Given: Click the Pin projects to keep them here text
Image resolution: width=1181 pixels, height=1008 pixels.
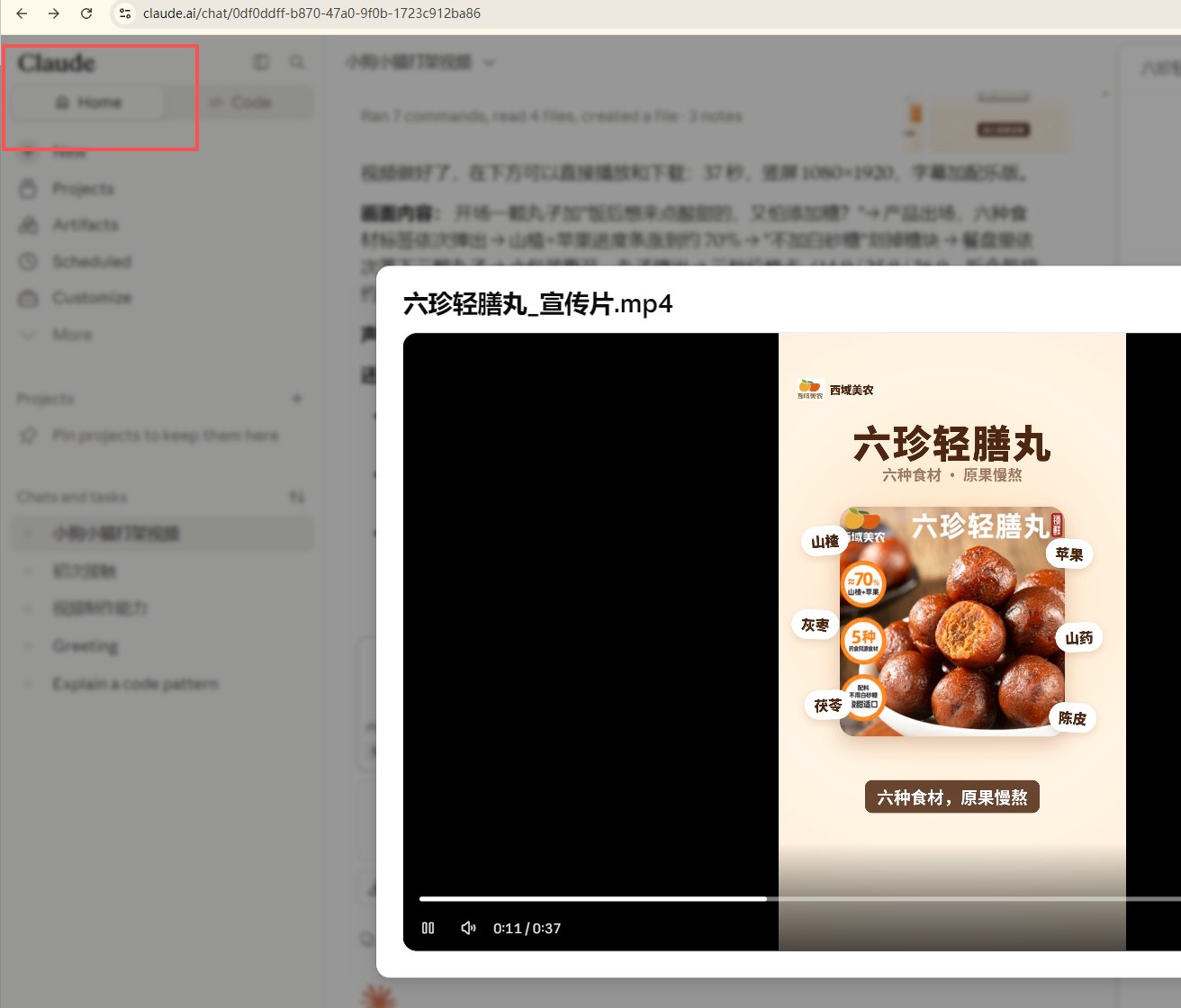Looking at the screenshot, I should 165,436.
